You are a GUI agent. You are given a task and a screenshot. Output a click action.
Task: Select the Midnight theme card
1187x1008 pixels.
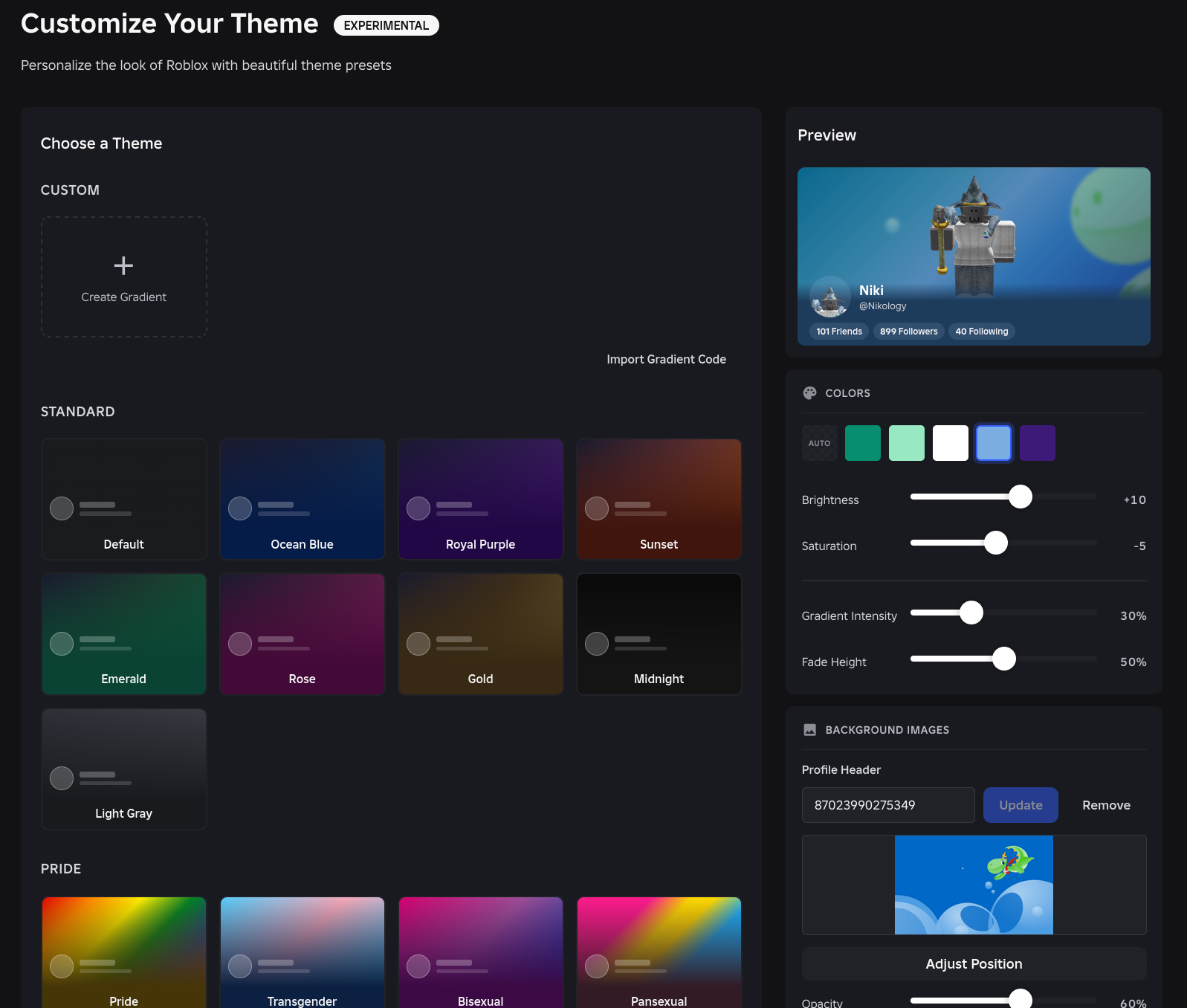[x=659, y=634]
